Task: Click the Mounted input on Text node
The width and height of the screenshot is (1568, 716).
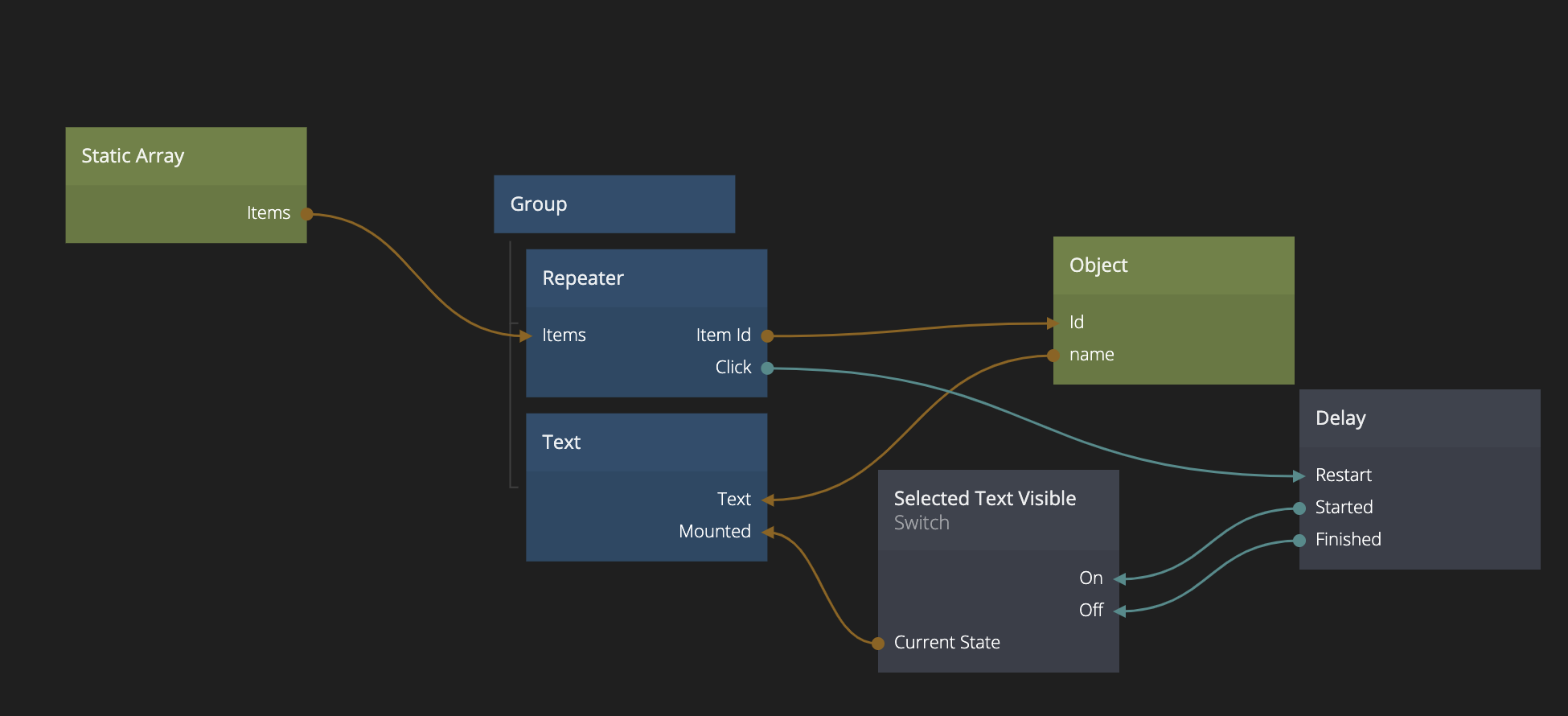Action: point(715,532)
